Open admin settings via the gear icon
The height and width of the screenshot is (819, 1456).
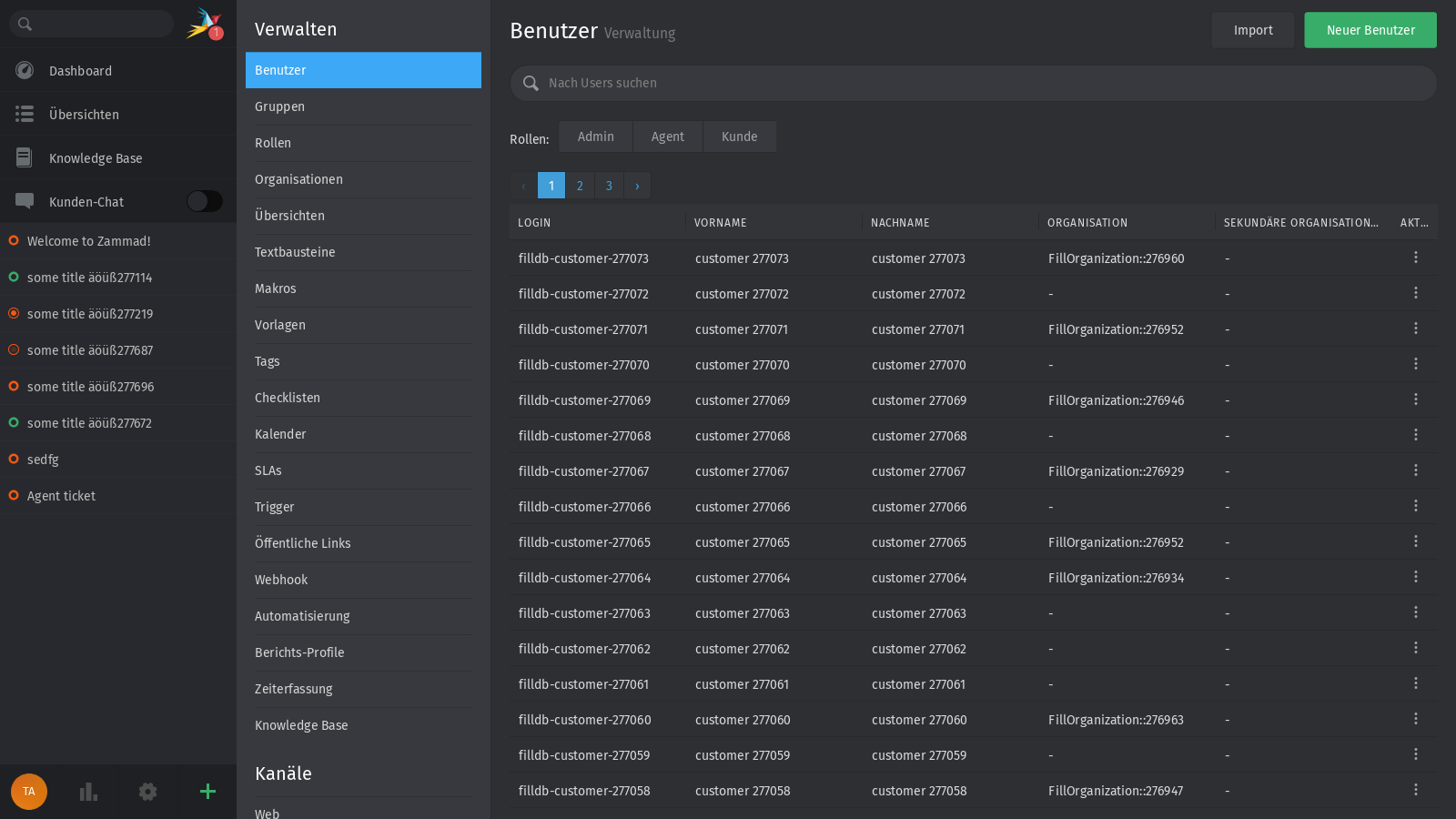click(x=147, y=792)
